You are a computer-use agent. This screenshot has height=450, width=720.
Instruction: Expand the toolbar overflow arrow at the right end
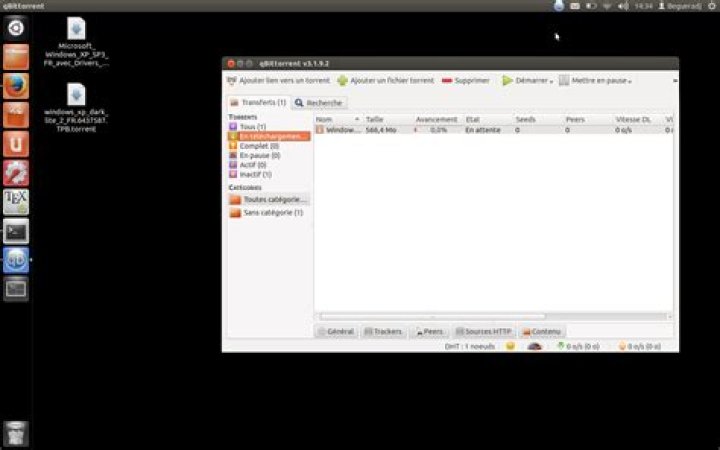click(675, 81)
